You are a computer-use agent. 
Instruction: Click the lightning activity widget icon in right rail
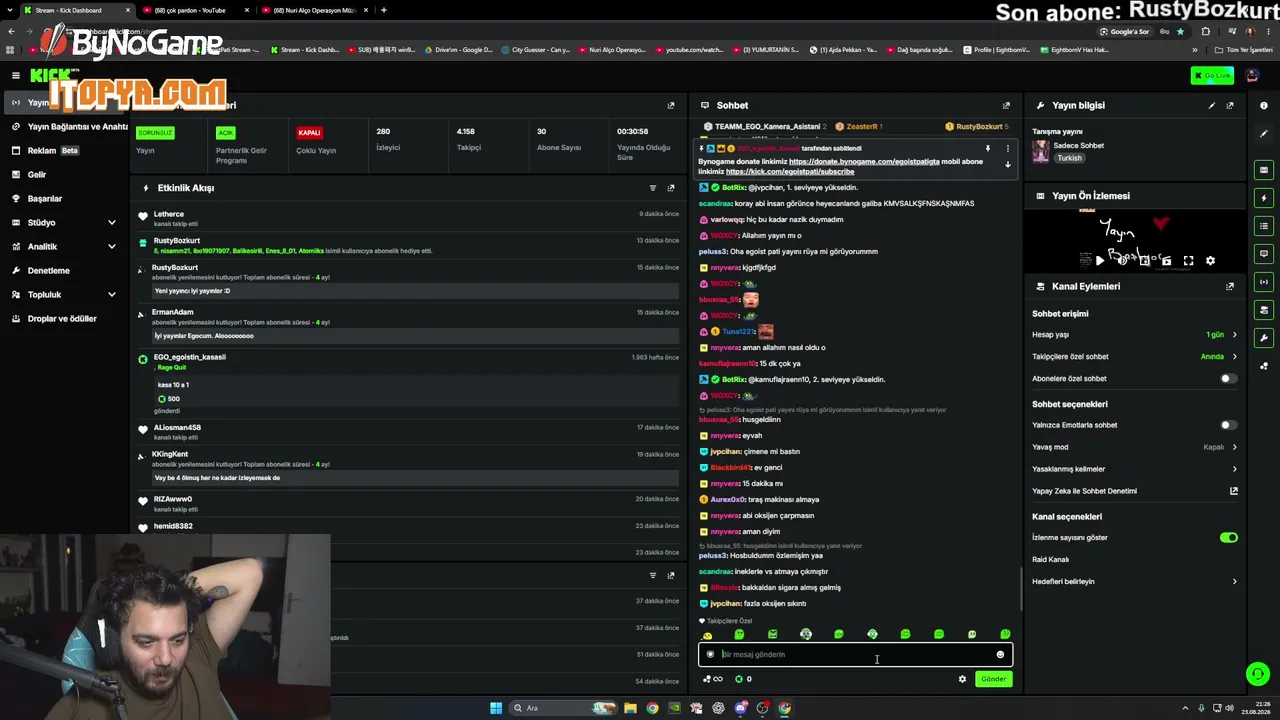[x=1264, y=198]
